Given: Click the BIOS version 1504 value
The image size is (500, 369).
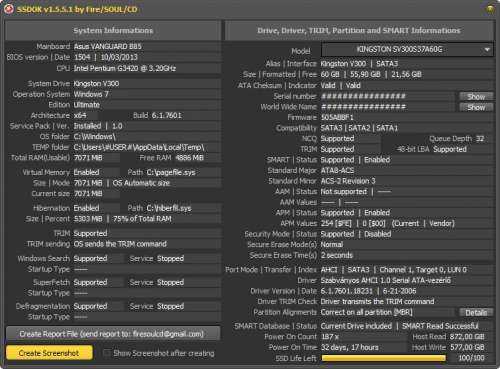Looking at the screenshot, I should coord(82,57).
